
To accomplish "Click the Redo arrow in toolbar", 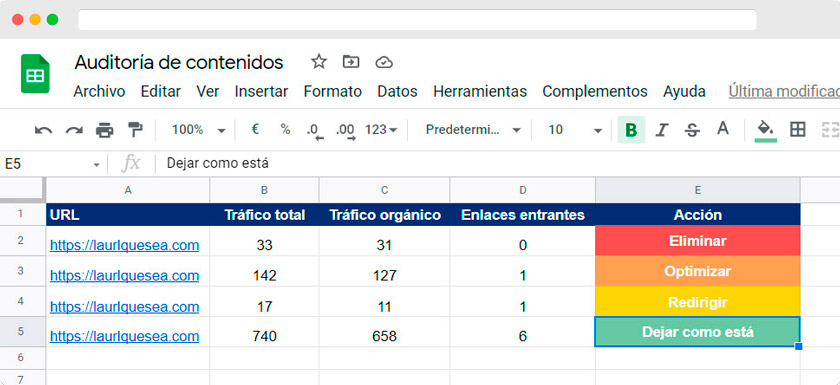I will pos(74,130).
